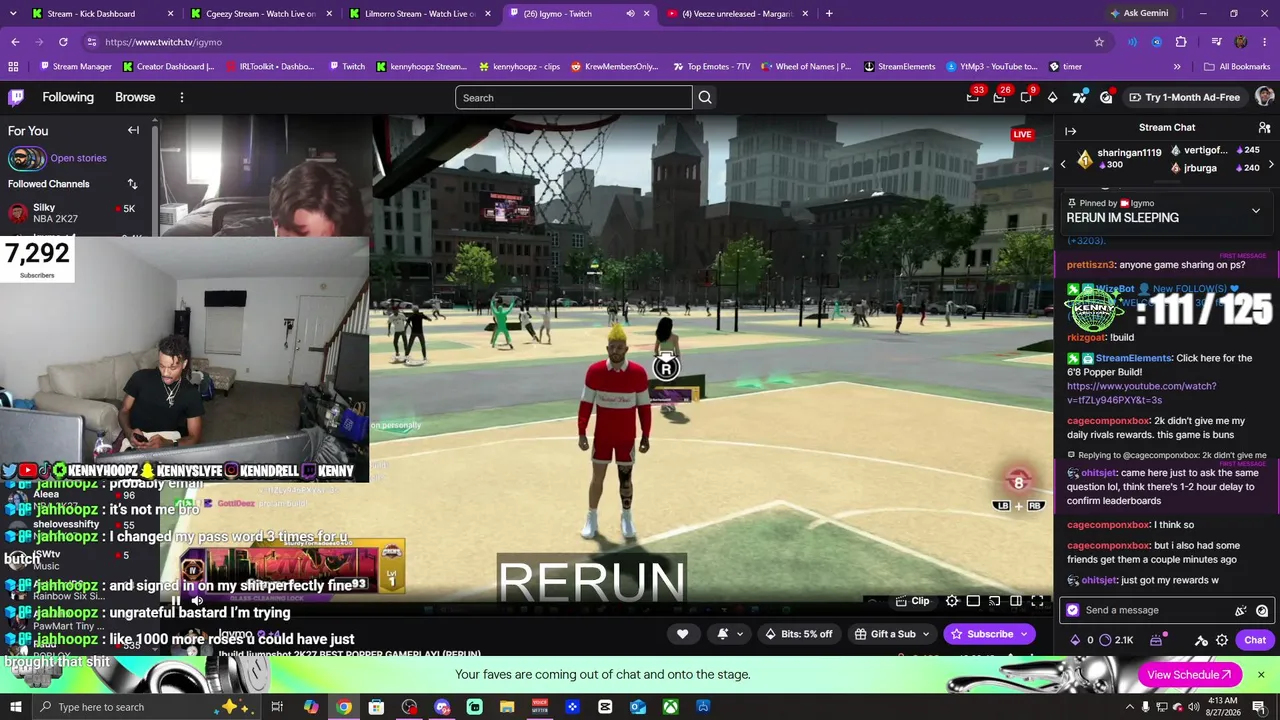Open the emote picker in chat input
This screenshot has height=720, width=1280.
click(1262, 610)
